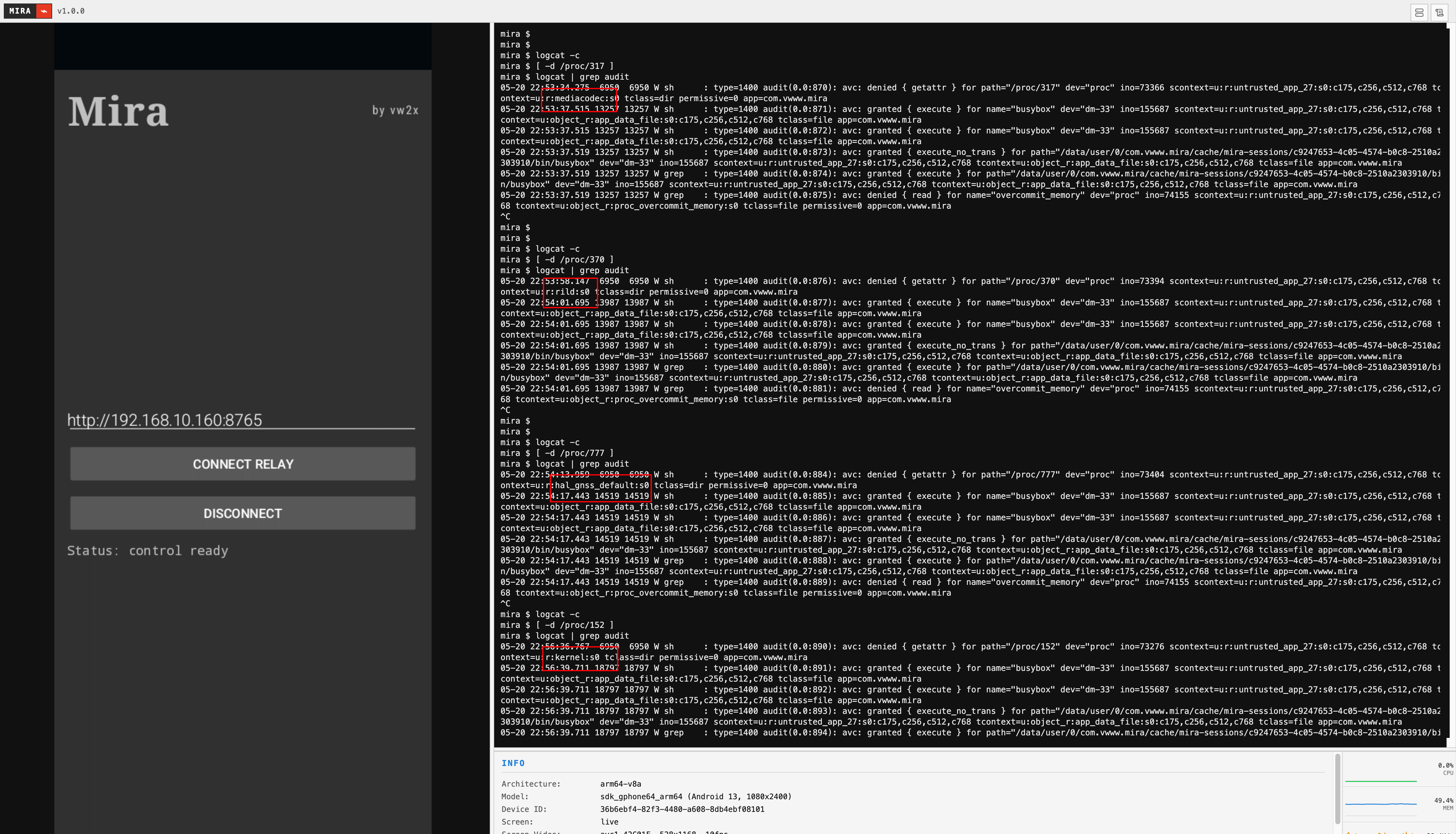The width and height of the screenshot is (1456, 834).
Task: Select the arm64-v8a architecture value
Action: click(x=620, y=784)
